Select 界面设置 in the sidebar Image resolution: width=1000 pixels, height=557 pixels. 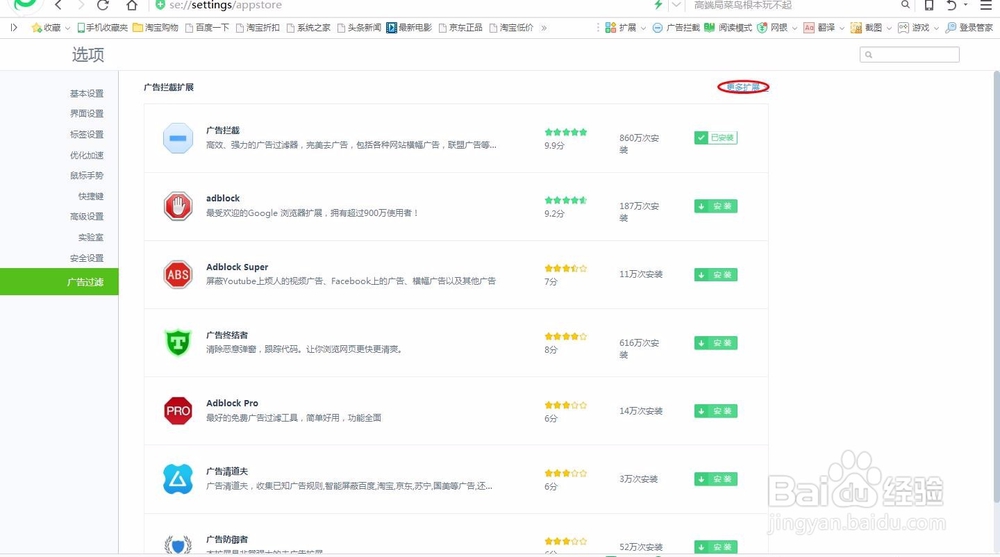point(87,114)
